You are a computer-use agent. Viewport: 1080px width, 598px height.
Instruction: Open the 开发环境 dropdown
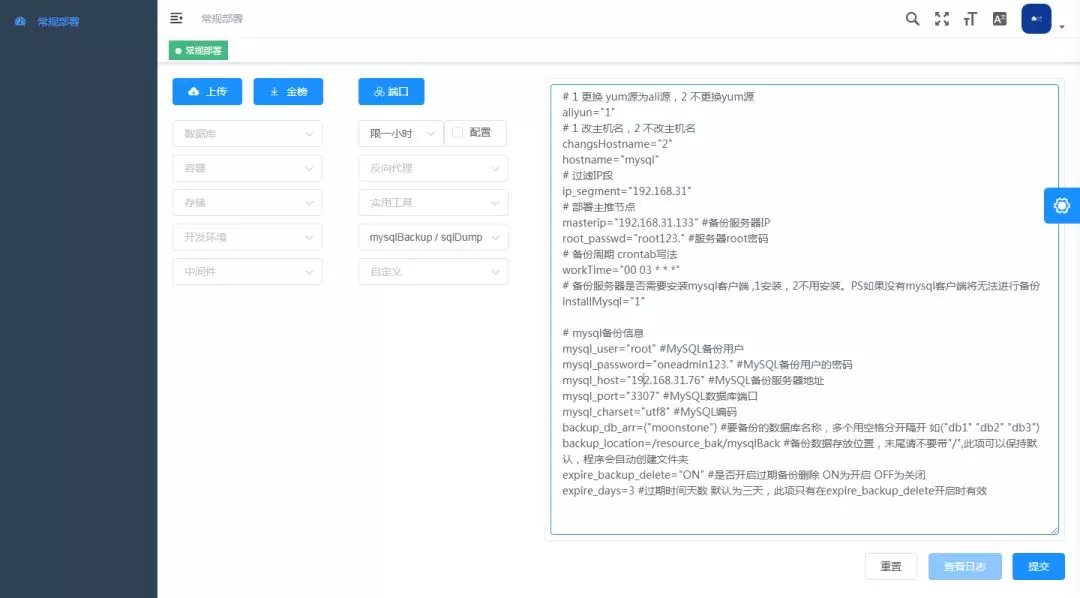click(247, 237)
